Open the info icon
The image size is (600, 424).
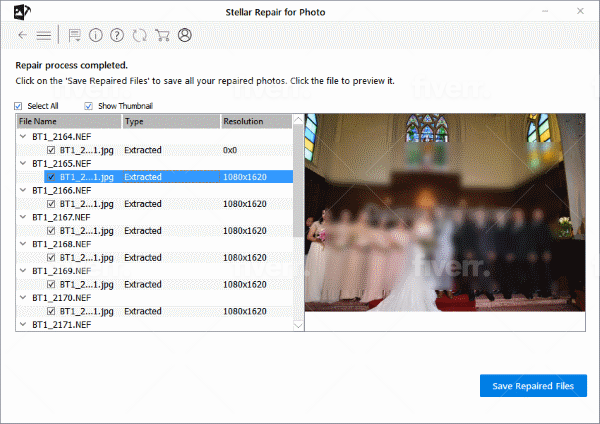pyautogui.click(x=96, y=35)
